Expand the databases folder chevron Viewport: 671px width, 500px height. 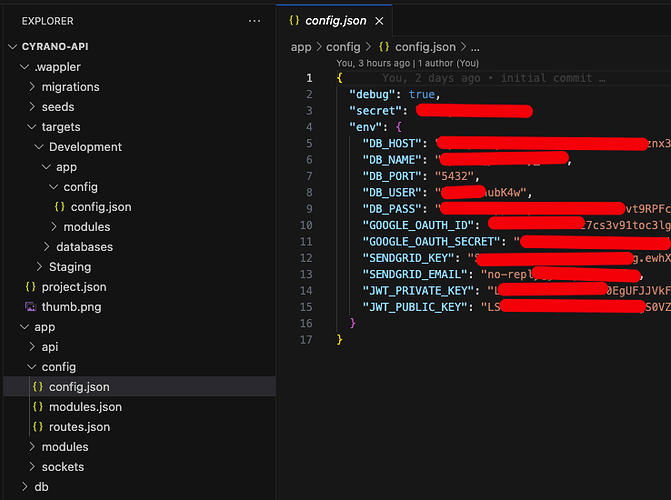tap(47, 247)
